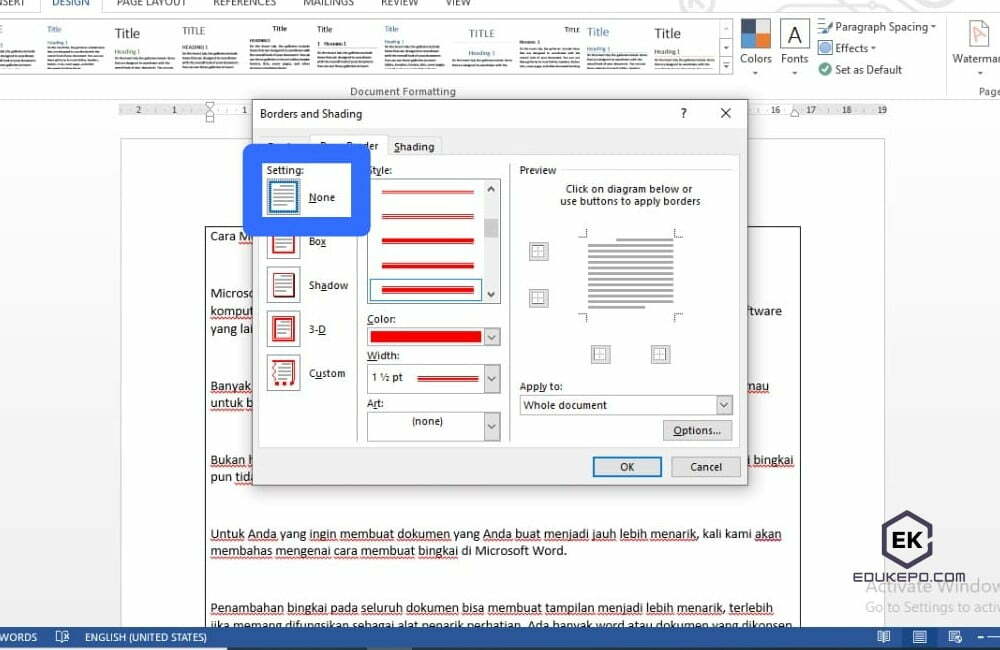Screen dimensions: 1000x650
Task: Toggle the bottom border in the preview diagram
Action: pyautogui.click(x=538, y=298)
